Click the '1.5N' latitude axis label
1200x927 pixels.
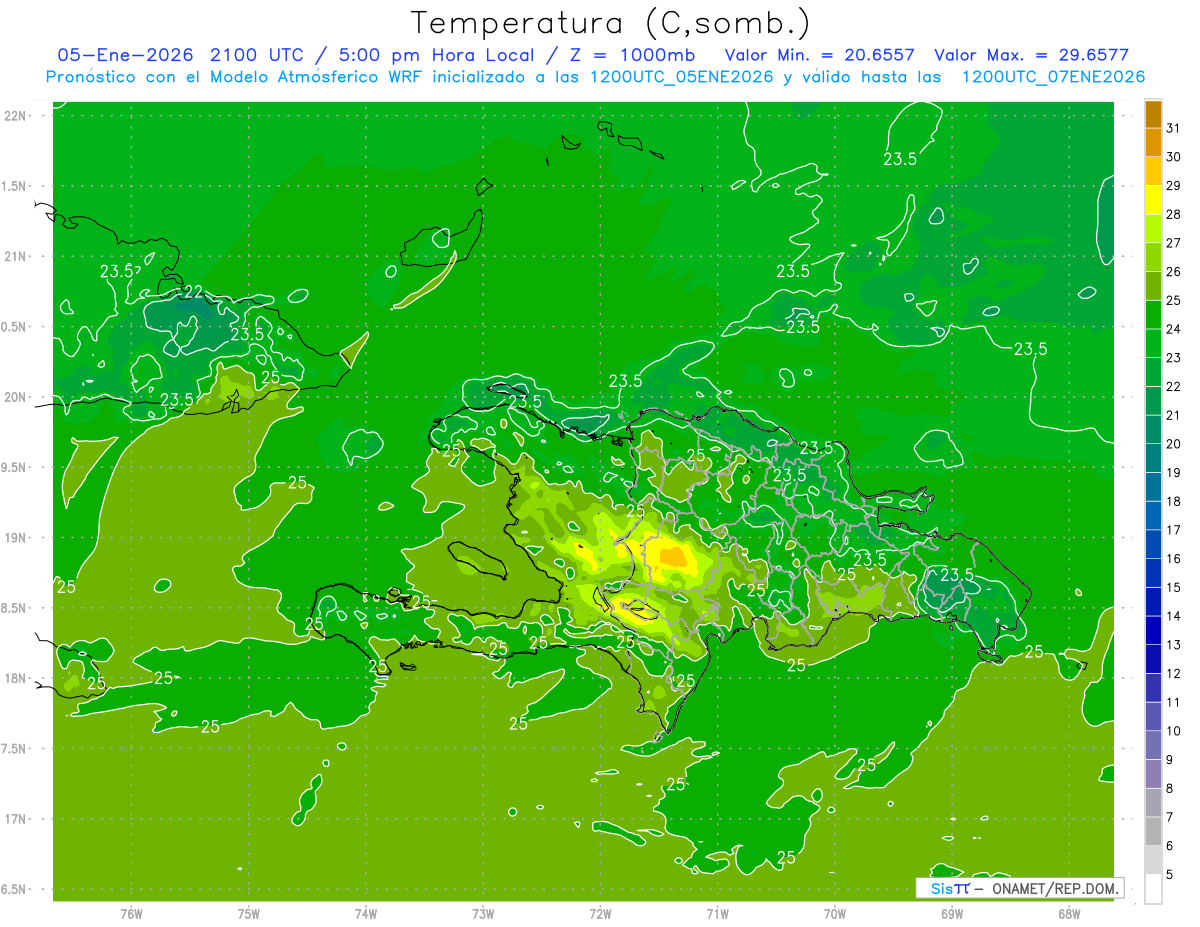pyautogui.click(x=15, y=186)
